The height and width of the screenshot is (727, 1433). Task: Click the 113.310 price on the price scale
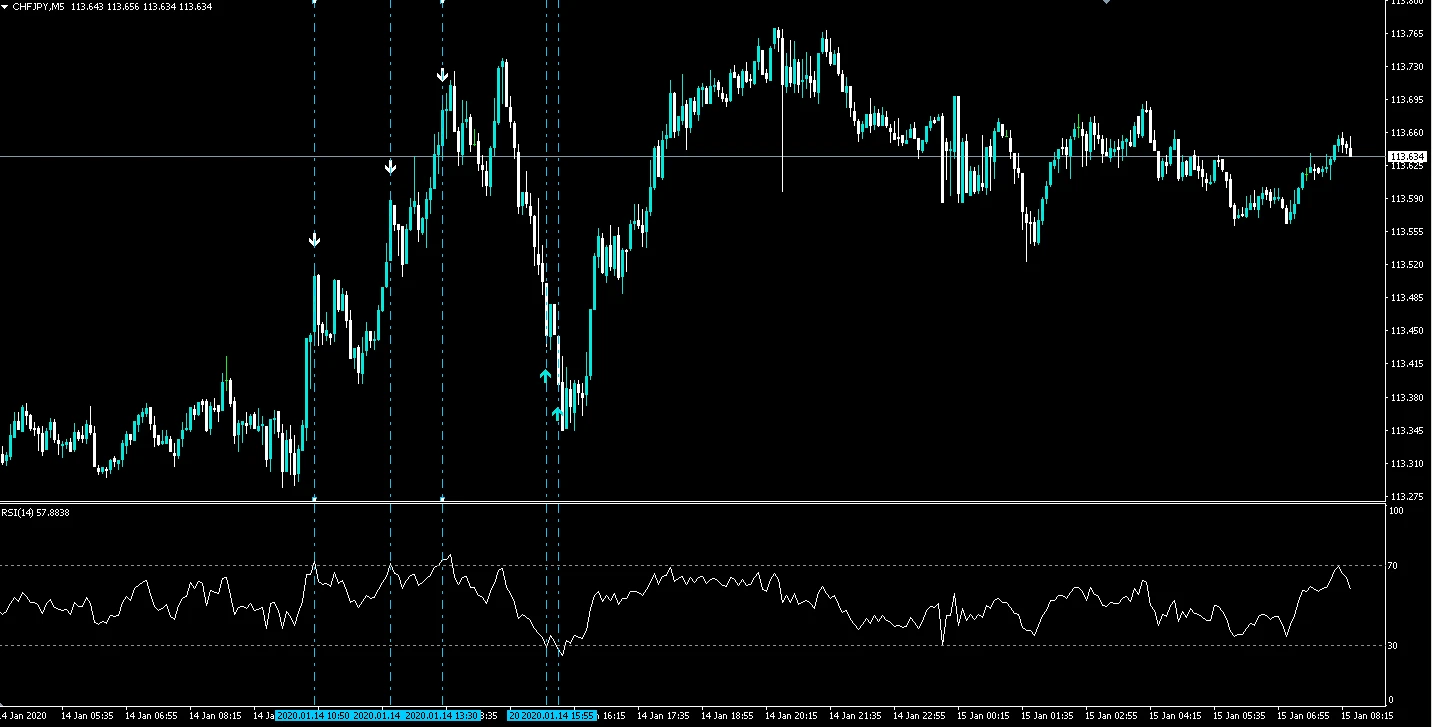coord(1407,464)
